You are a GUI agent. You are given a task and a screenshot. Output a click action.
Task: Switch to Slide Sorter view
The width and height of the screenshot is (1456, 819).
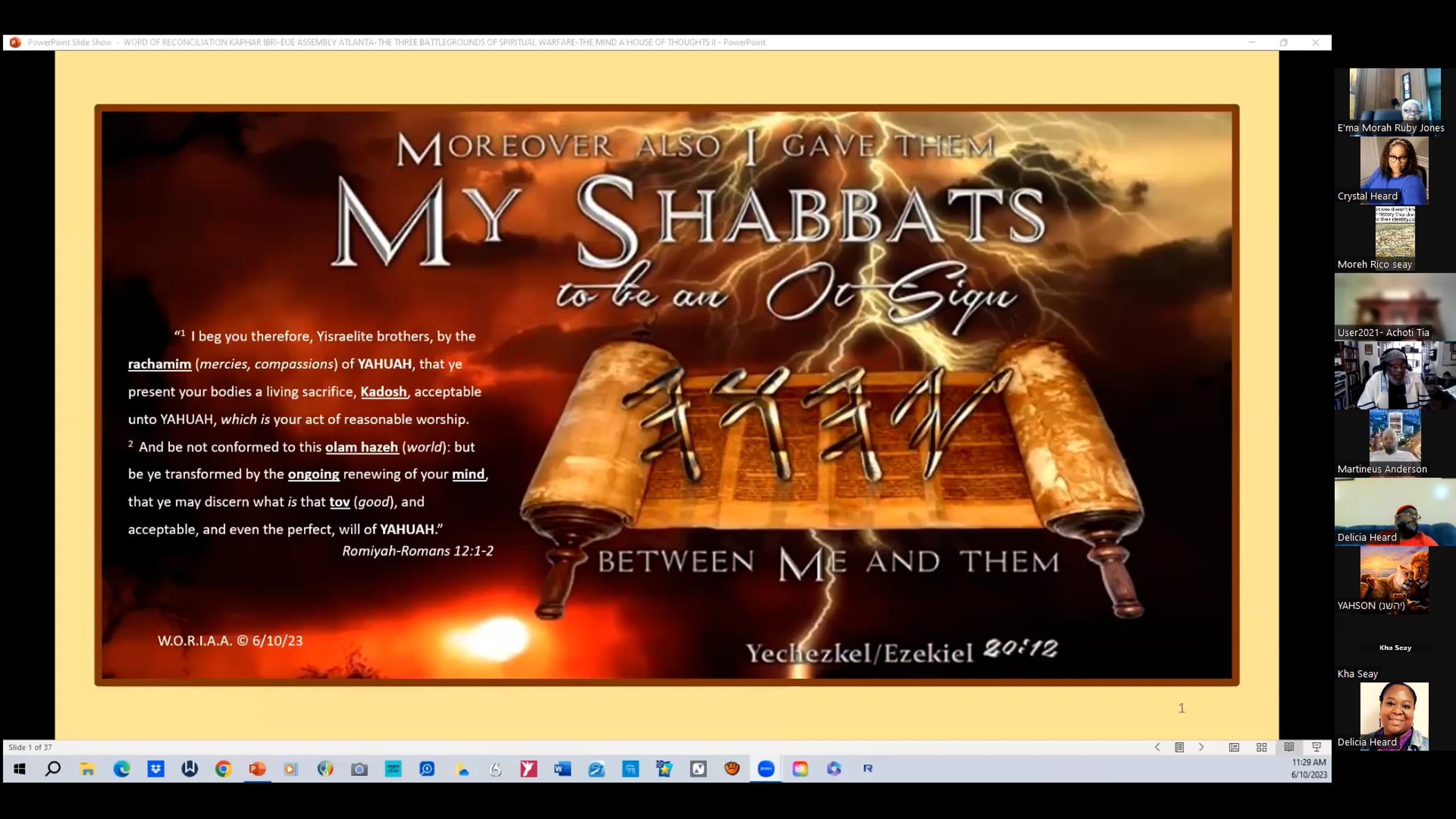click(1261, 747)
